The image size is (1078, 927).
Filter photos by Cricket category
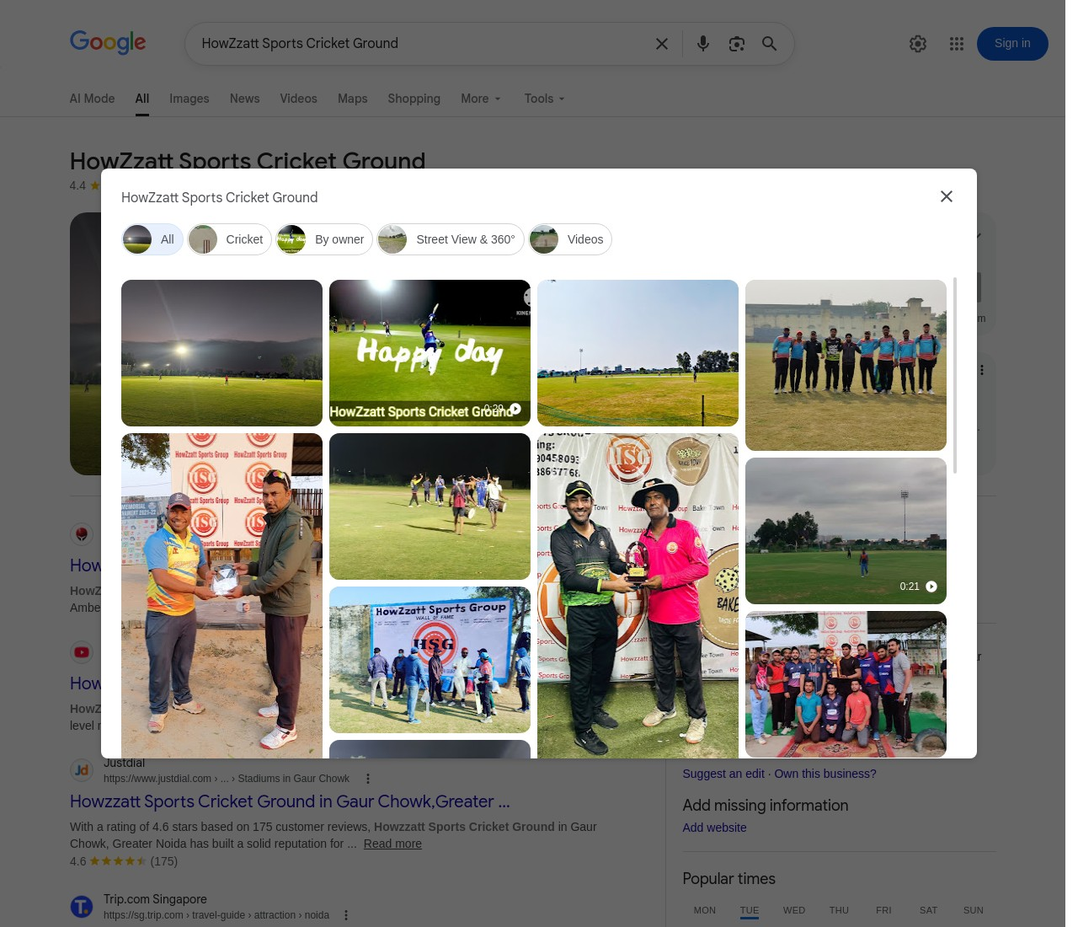[230, 240]
